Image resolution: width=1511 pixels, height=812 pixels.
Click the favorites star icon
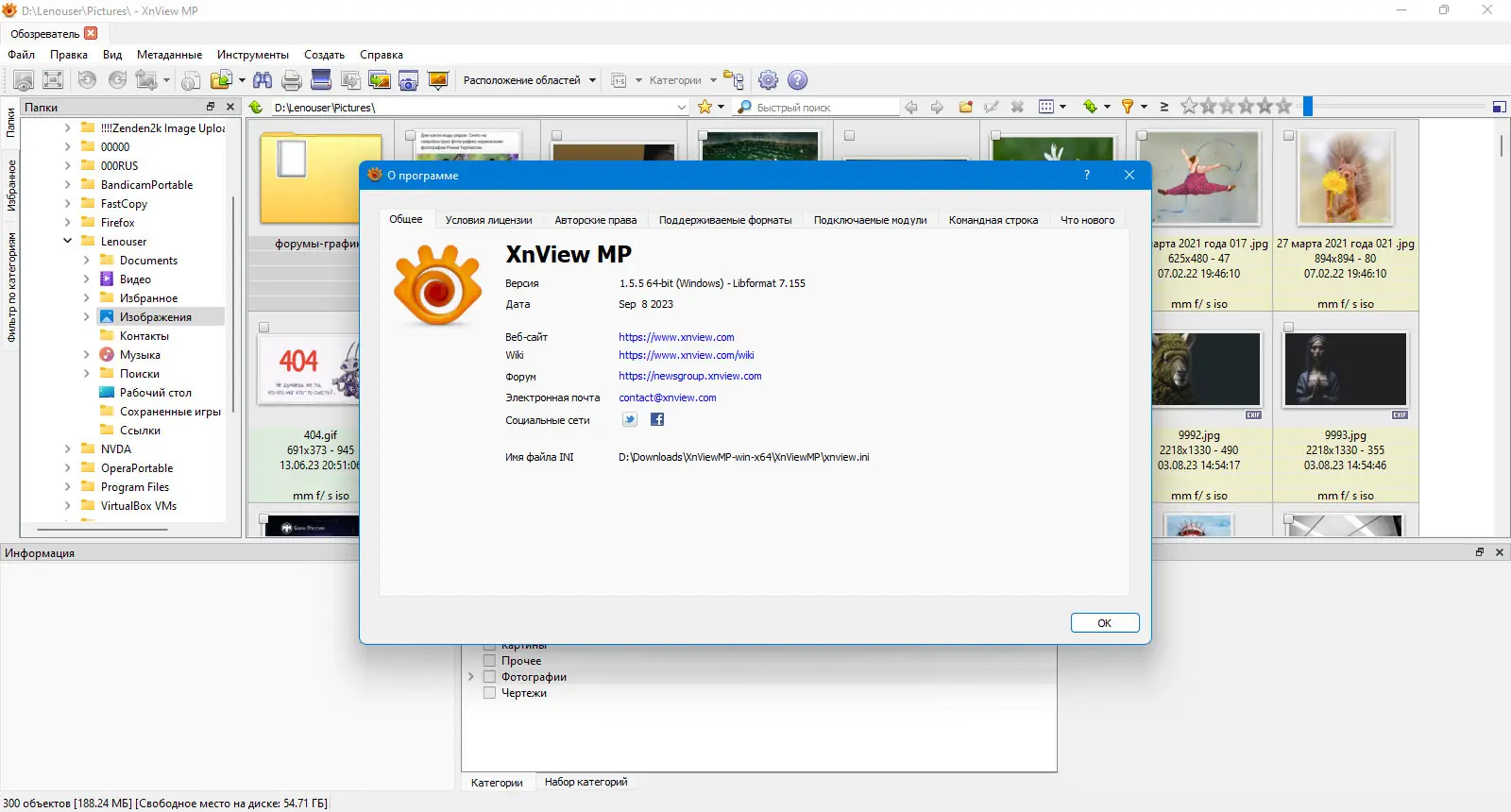(x=705, y=107)
